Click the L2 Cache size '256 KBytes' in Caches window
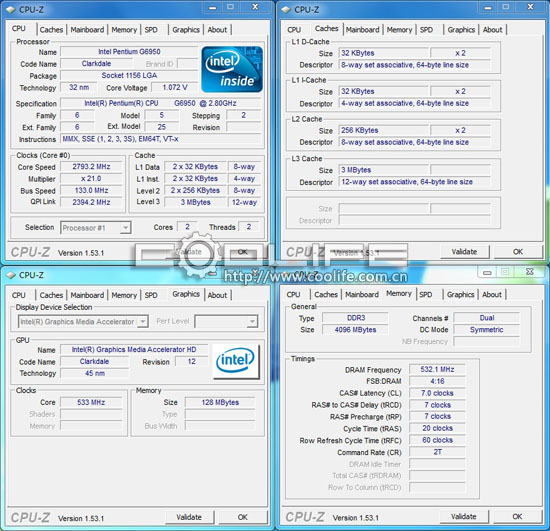Screen dimensions: 550x531 click(x=383, y=130)
